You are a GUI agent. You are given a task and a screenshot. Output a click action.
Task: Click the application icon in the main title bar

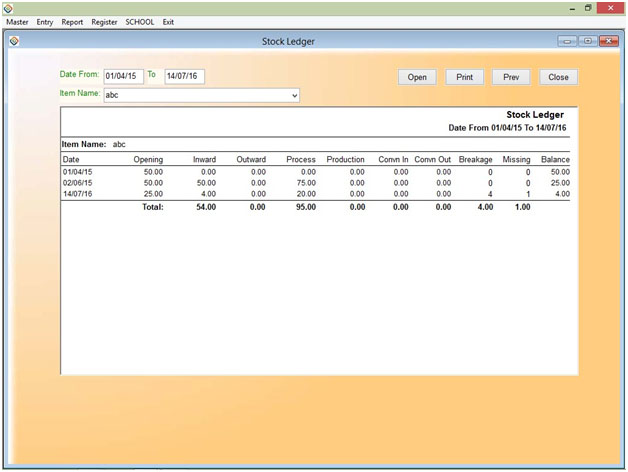coord(8,7)
